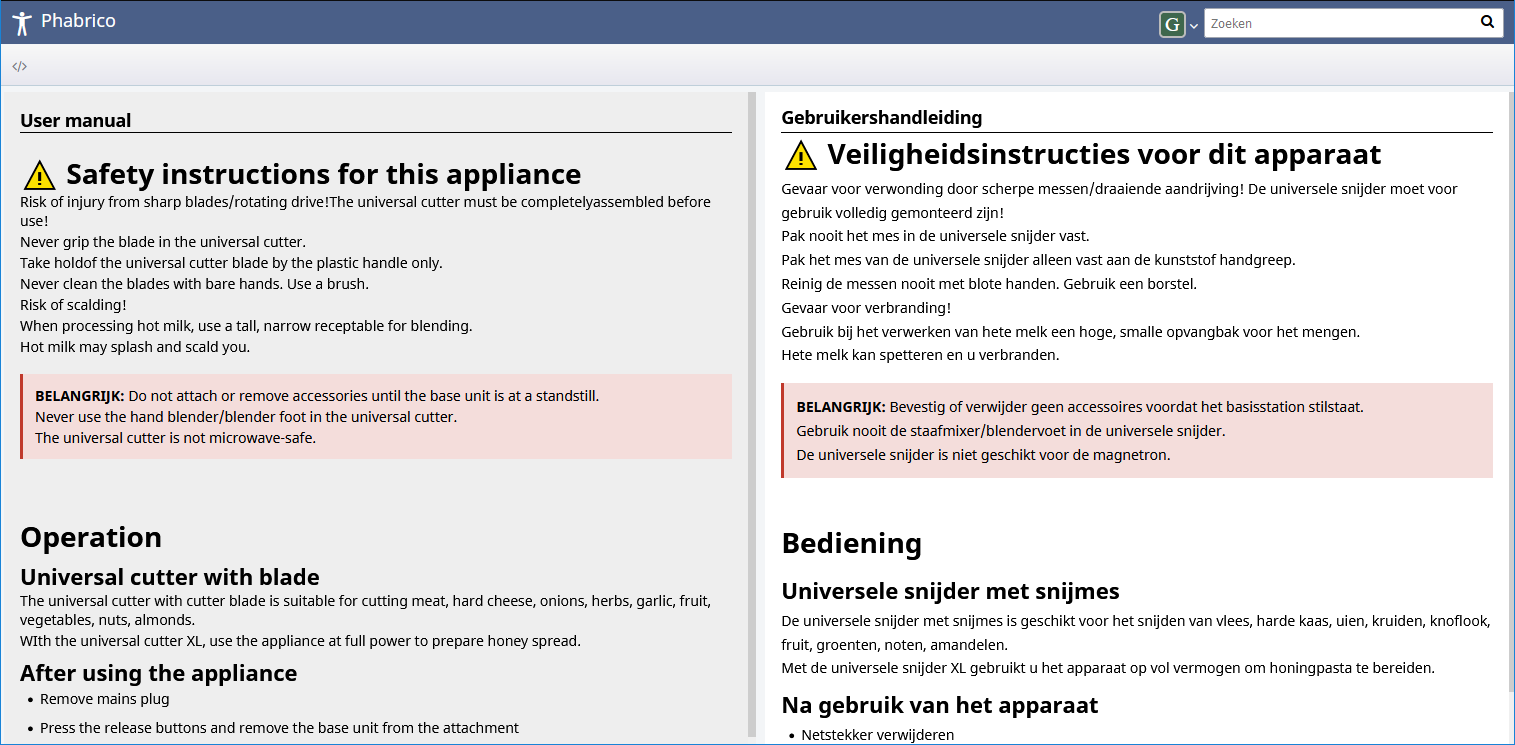1515x745 pixels.
Task: Click heading 'Na gebruik van het apparaat'
Action: coord(940,705)
